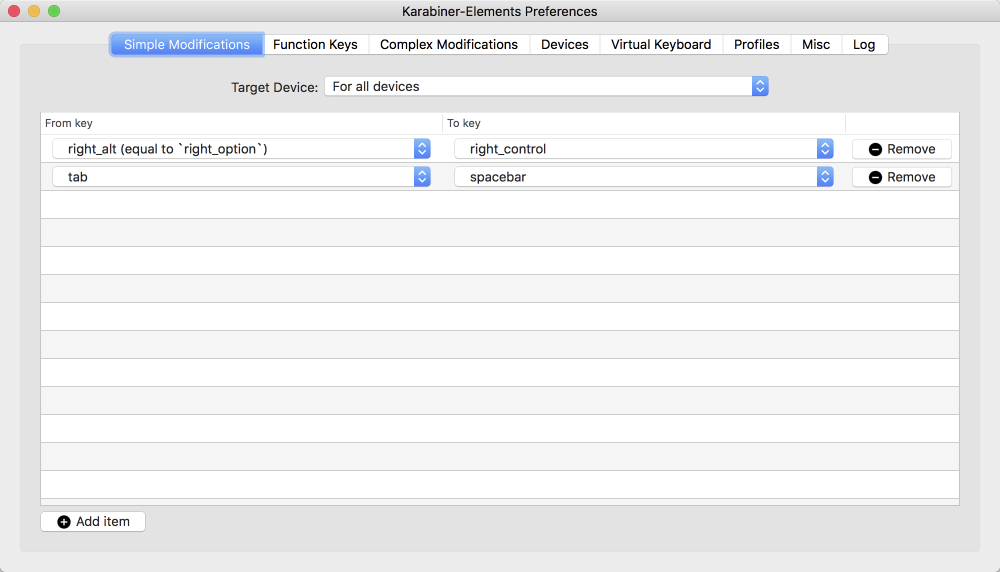Minimize the Preferences window with yellow button
Image resolution: width=1000 pixels, height=572 pixels.
coord(34,11)
